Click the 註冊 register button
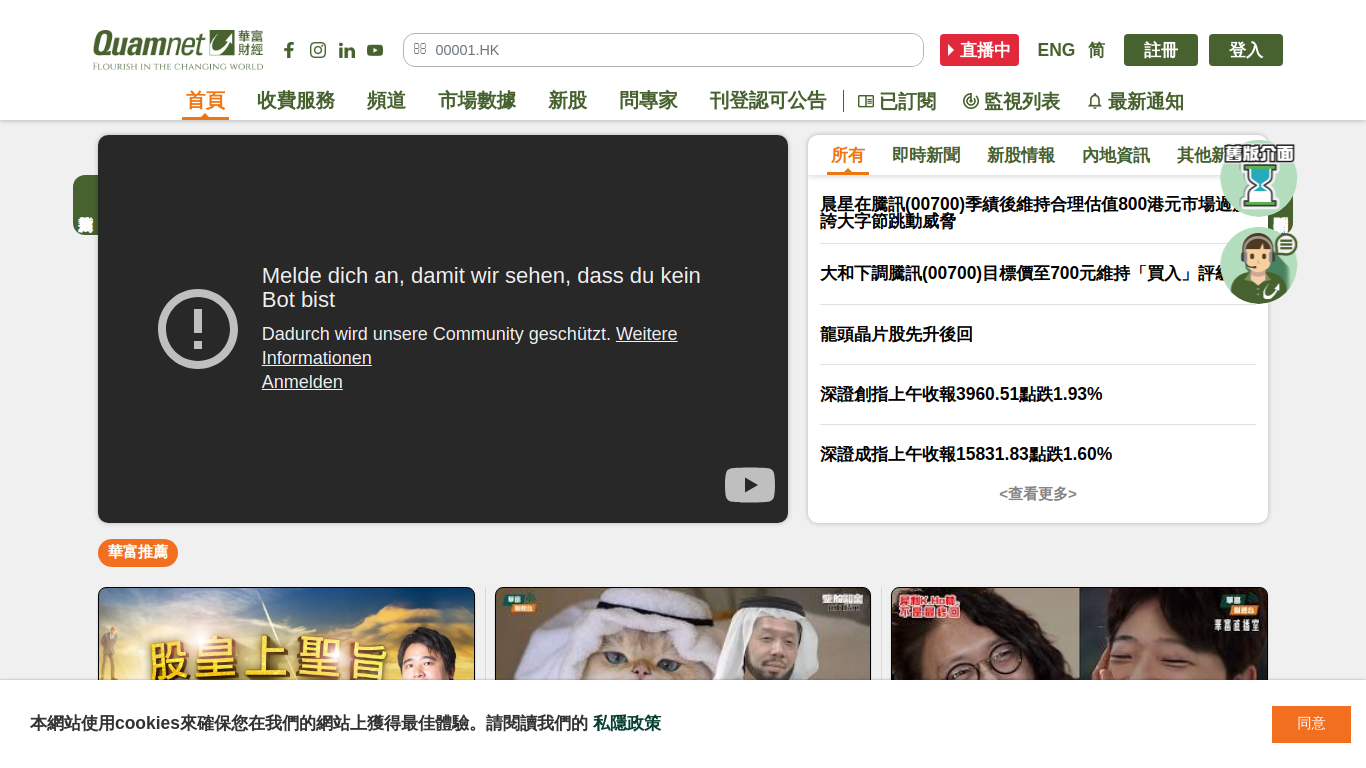The image size is (1366, 768). [x=1161, y=50]
